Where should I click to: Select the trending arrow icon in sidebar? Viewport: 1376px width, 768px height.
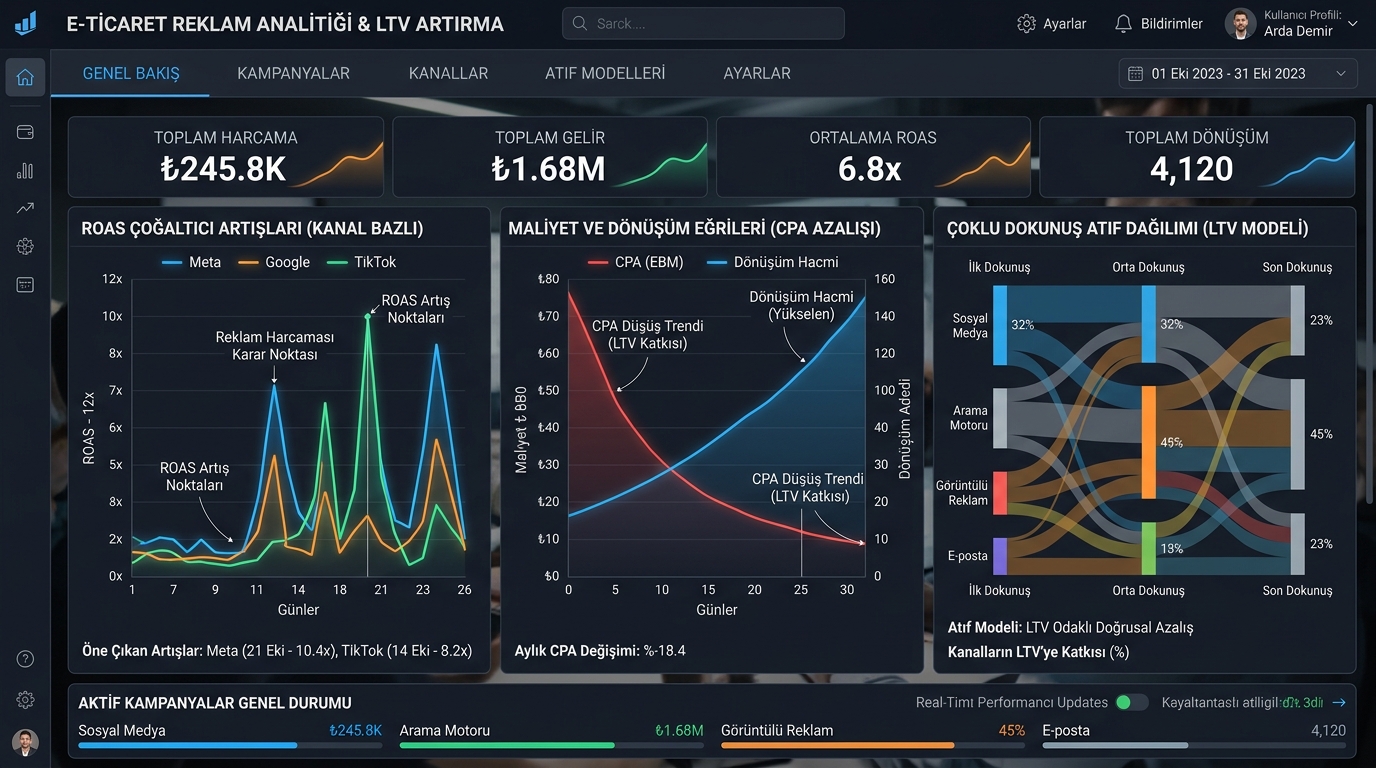tap(25, 208)
